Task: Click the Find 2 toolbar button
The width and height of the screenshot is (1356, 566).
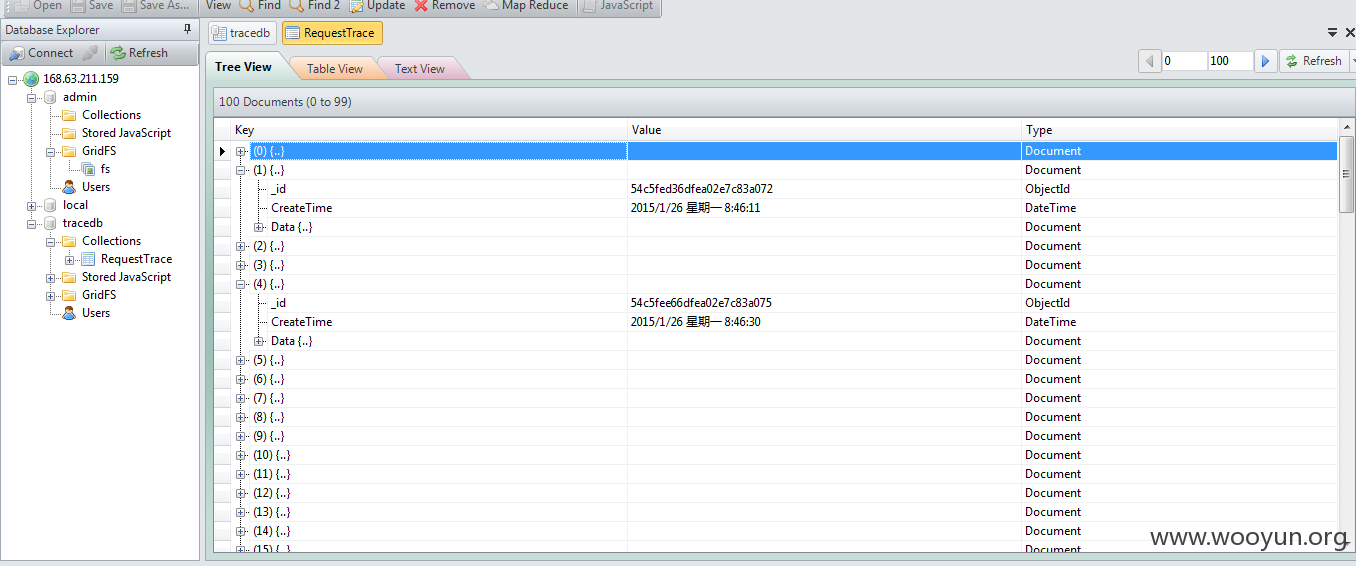Action: pos(314,5)
